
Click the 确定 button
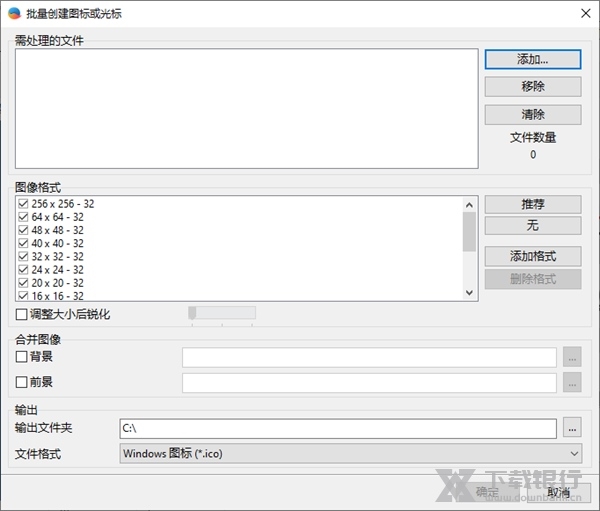tap(487, 492)
